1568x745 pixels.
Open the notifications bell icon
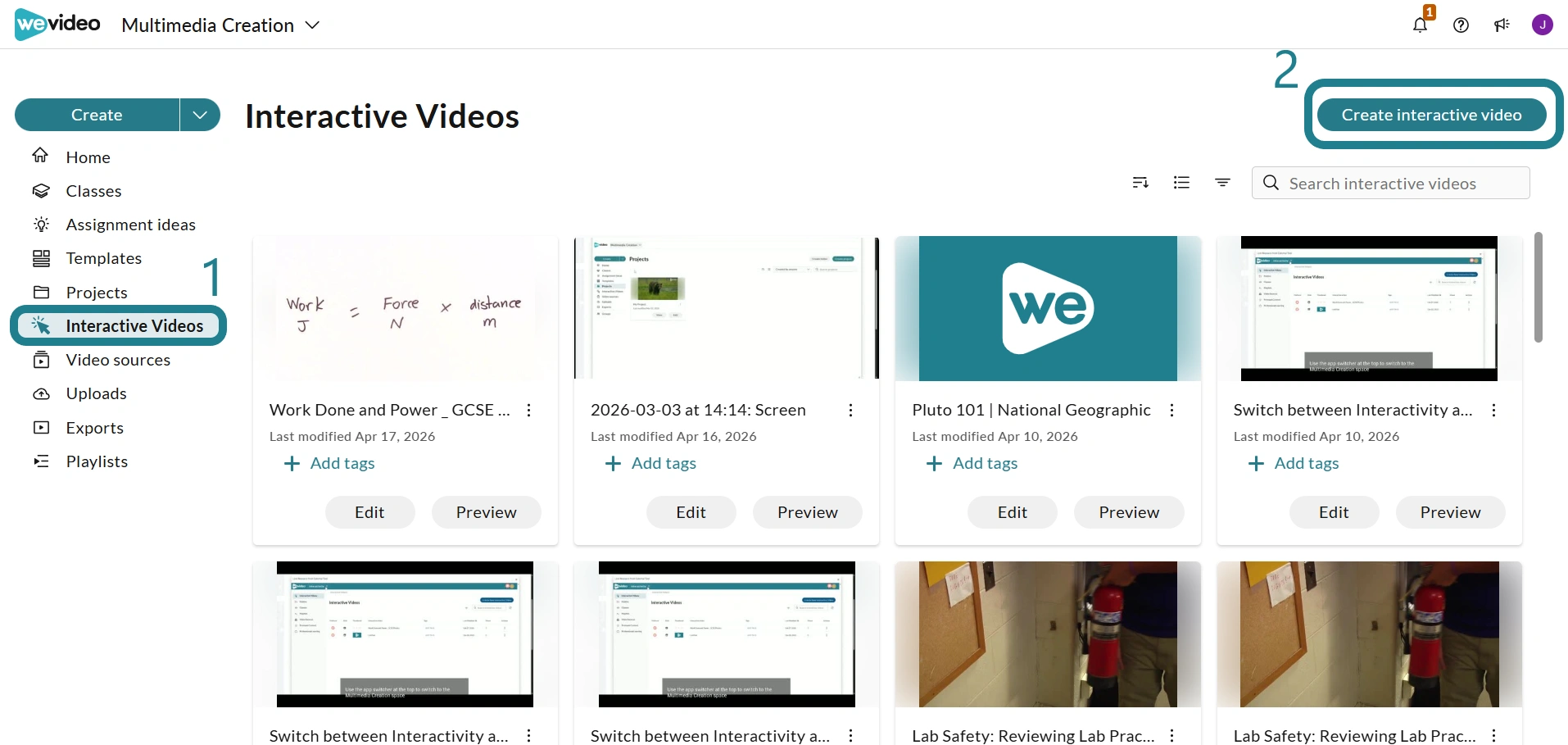coord(1420,25)
